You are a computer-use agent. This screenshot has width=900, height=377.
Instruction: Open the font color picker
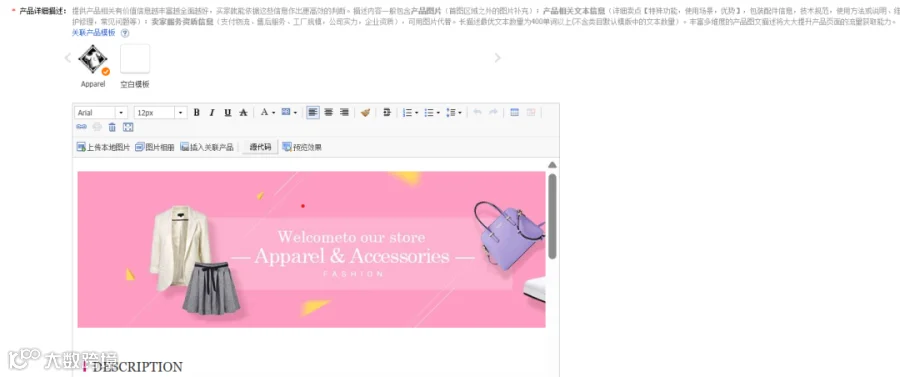coord(268,112)
